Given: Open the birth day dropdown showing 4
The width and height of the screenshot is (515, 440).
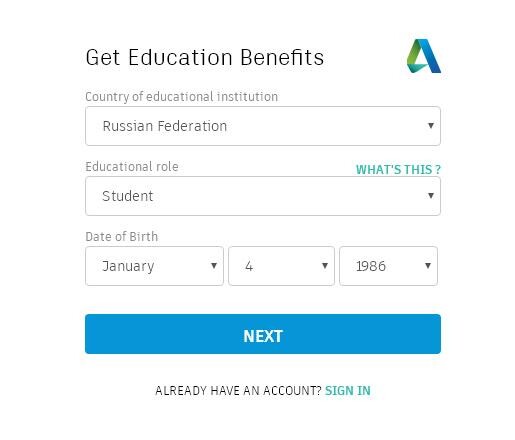Looking at the screenshot, I should [281, 266].
